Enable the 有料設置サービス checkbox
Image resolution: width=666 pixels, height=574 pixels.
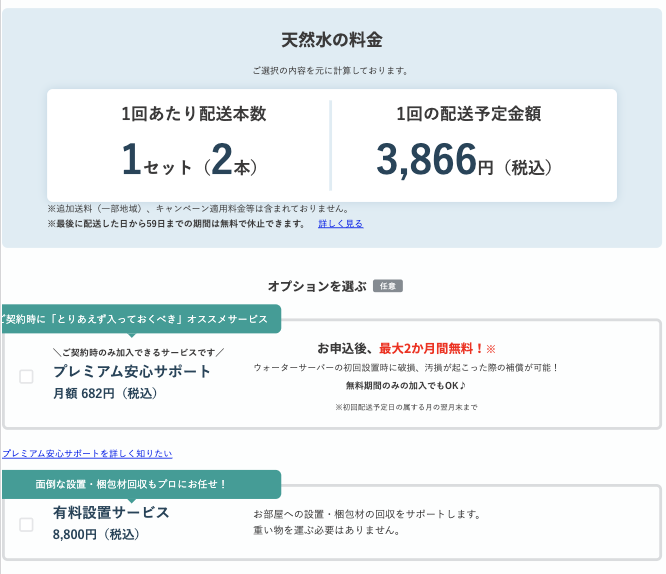pos(26,524)
